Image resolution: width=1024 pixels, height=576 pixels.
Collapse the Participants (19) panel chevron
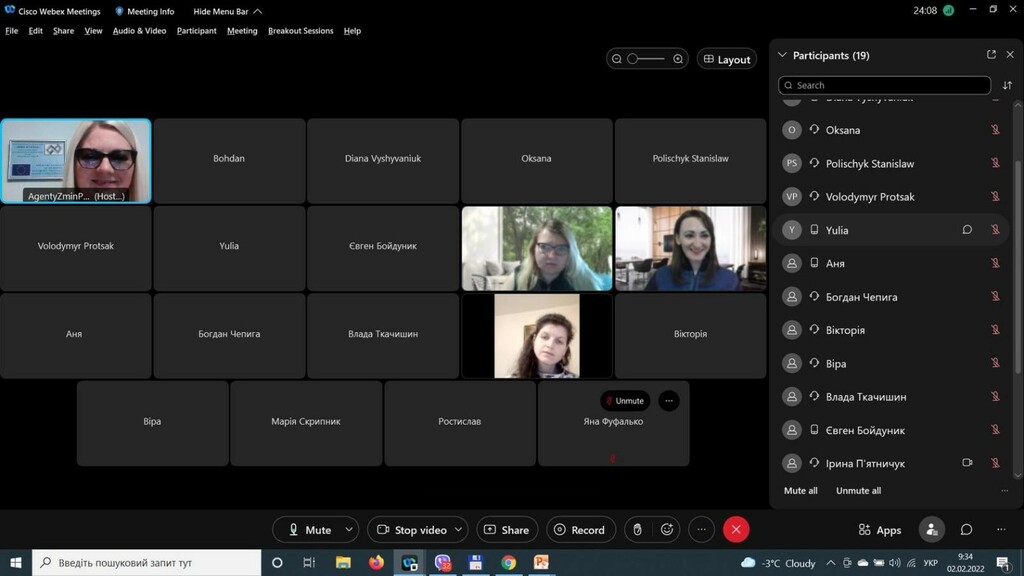[x=782, y=56]
